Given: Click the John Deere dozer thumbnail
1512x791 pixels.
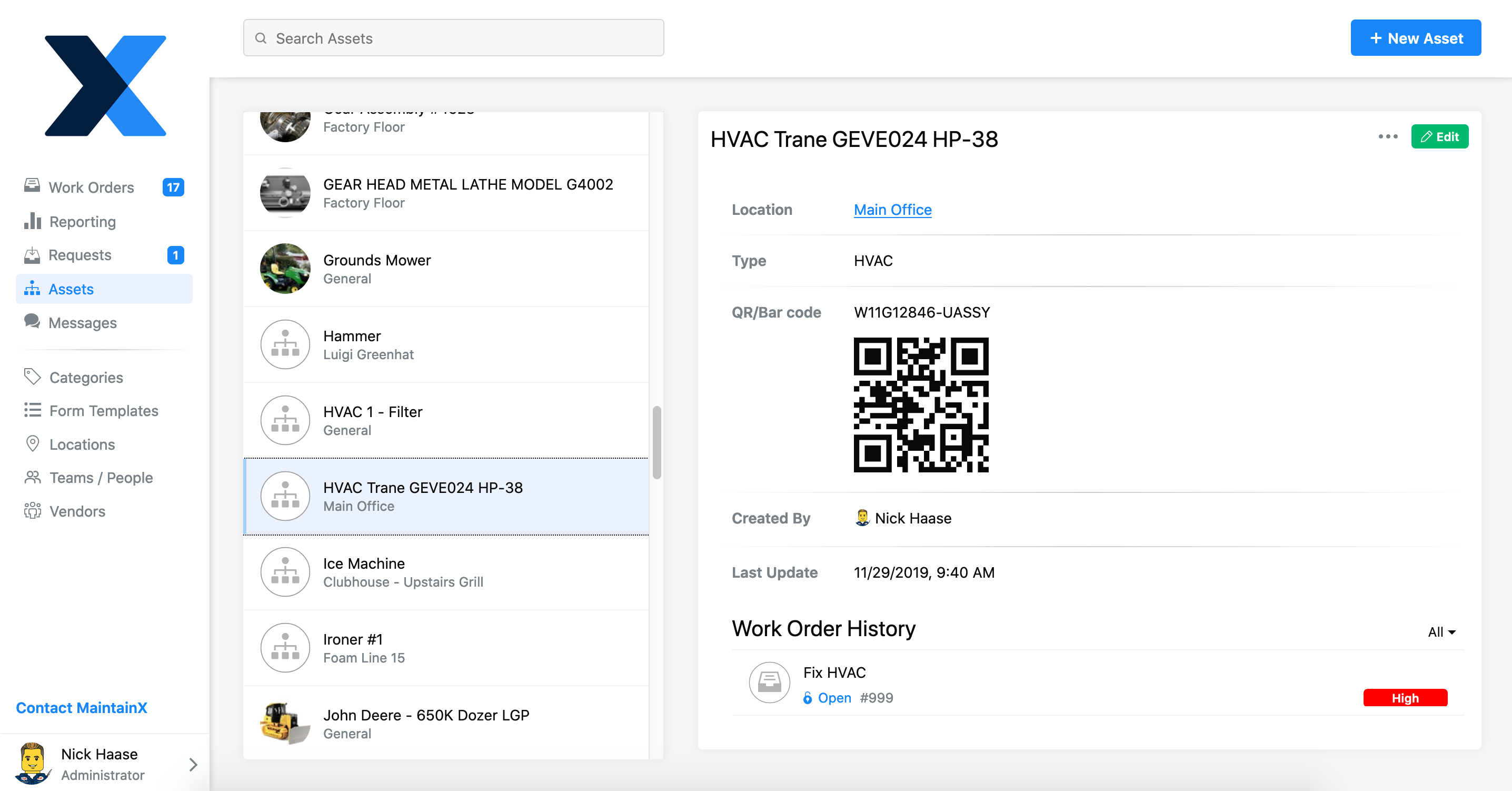Looking at the screenshot, I should tap(285, 723).
